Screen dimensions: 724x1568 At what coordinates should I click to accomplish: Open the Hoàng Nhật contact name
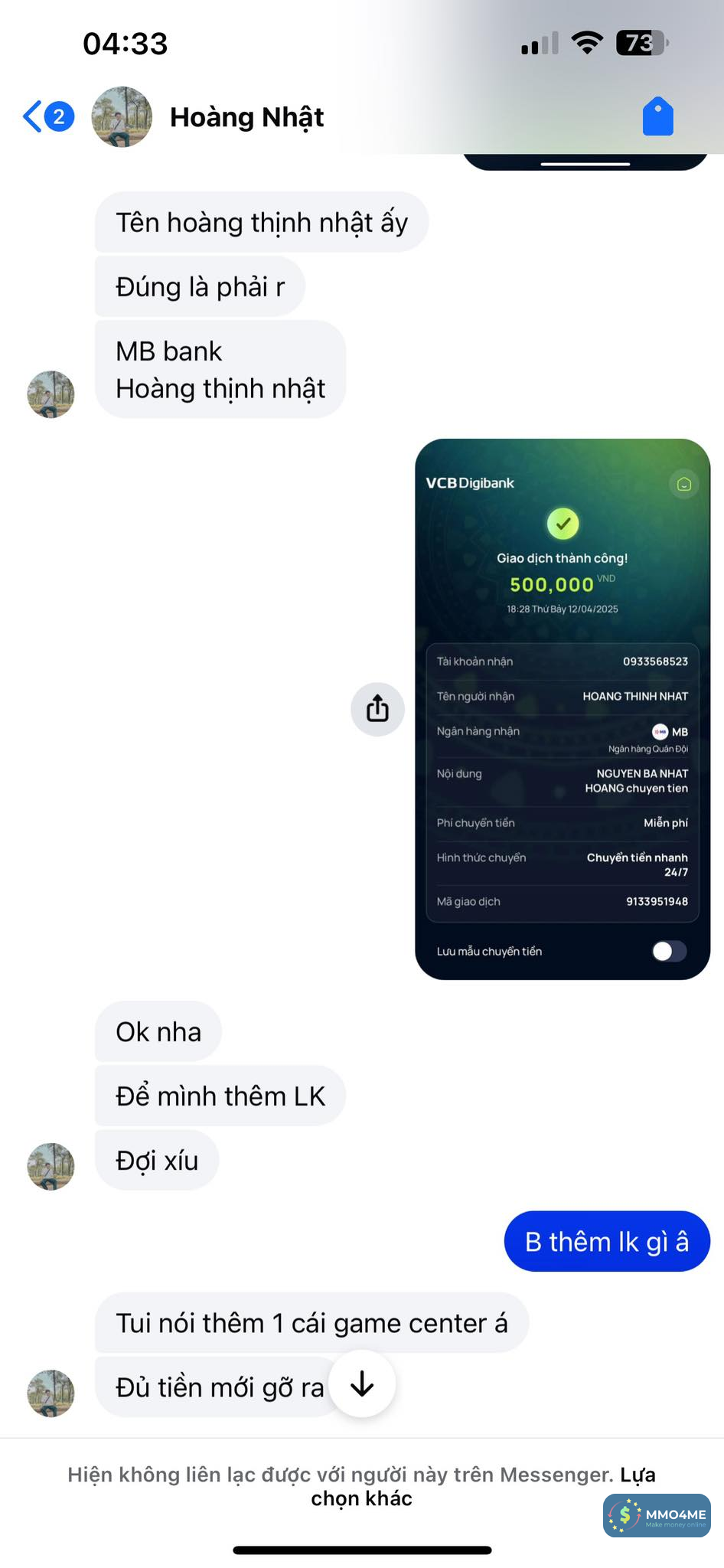pyautogui.click(x=246, y=117)
